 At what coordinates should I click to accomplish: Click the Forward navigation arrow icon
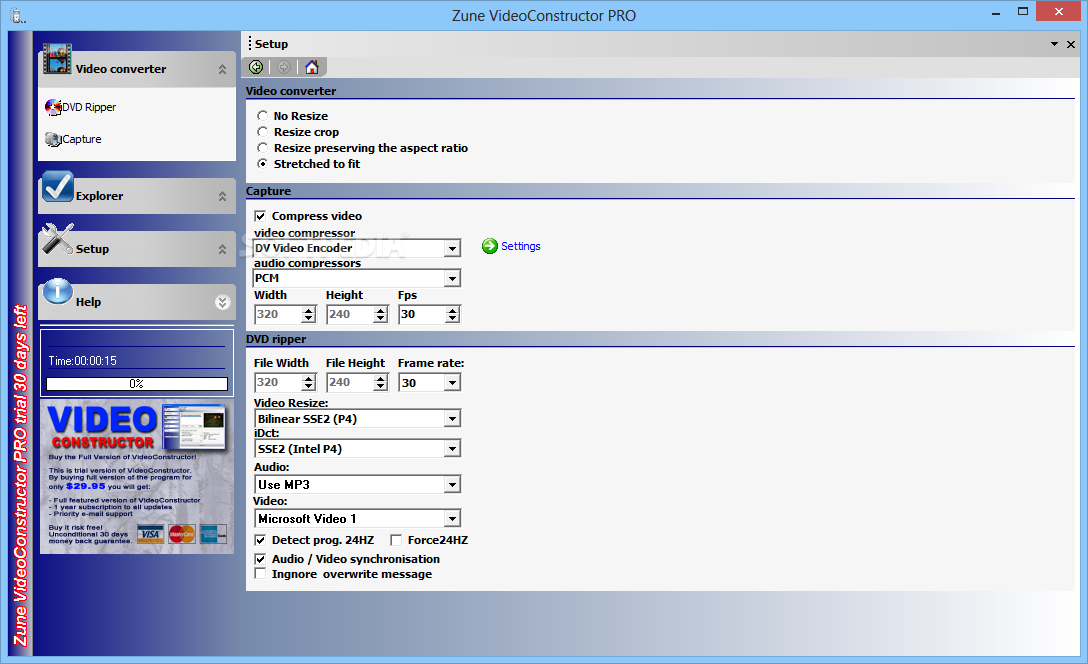283,67
